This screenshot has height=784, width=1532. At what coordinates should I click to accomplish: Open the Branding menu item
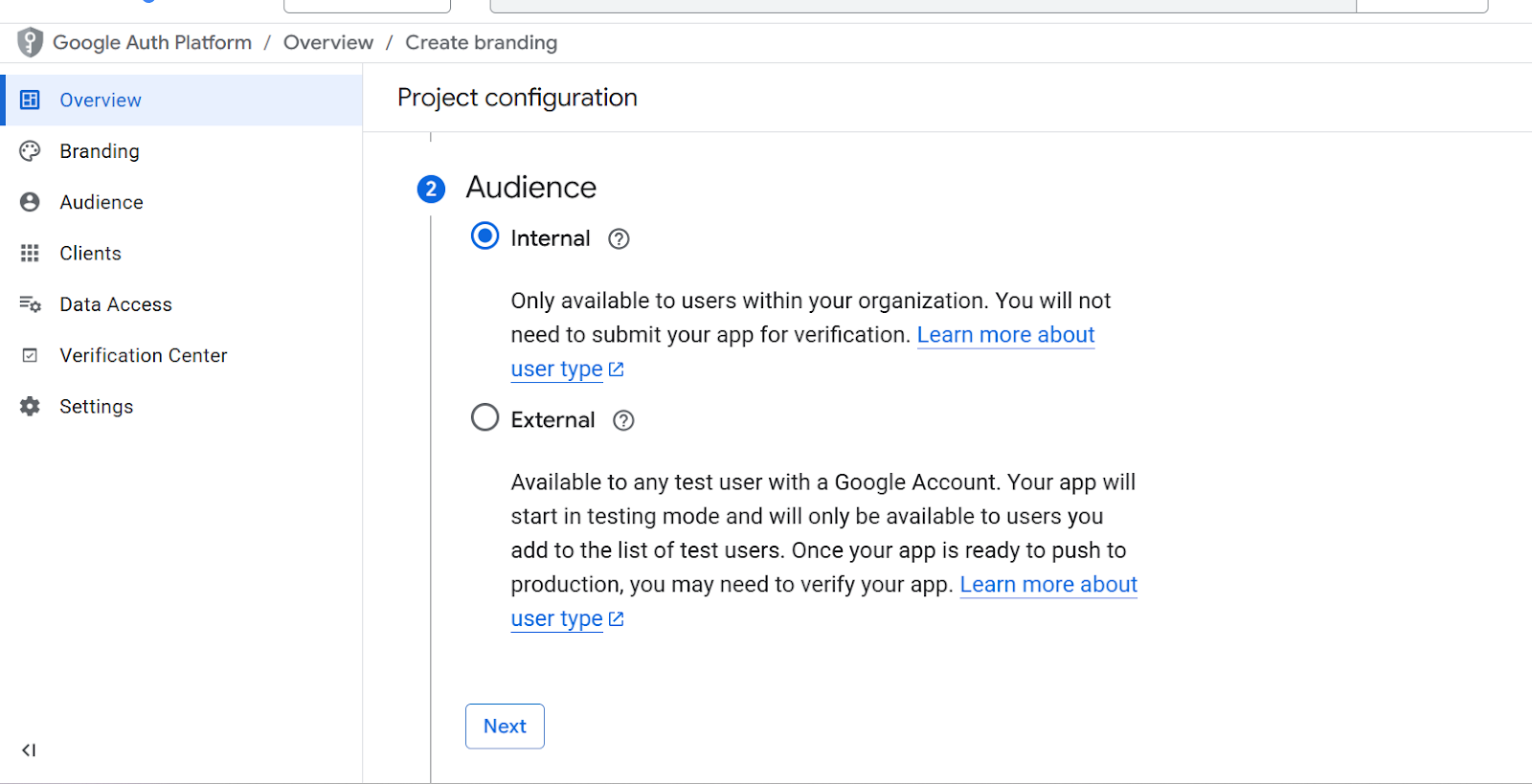(x=100, y=151)
